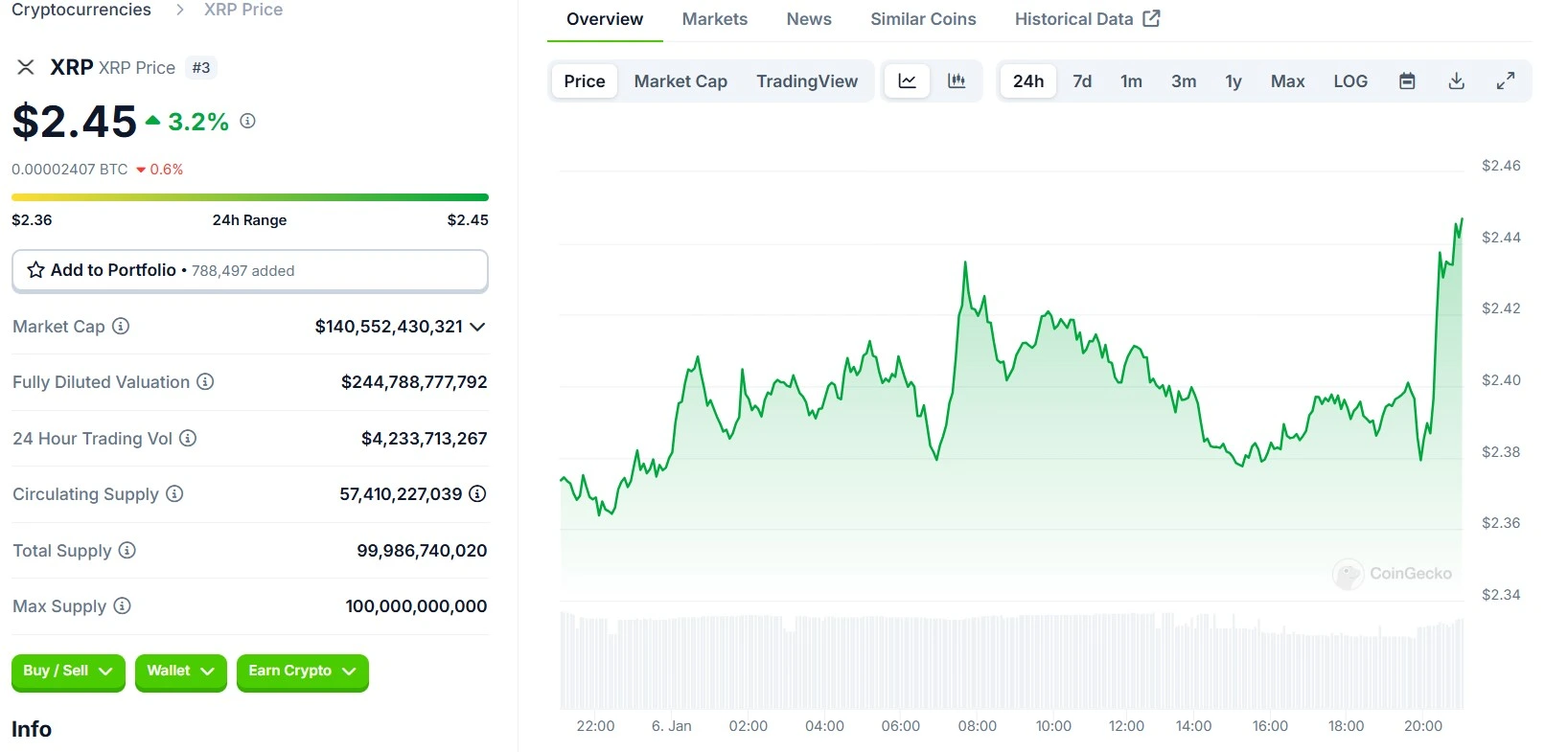
Task: Open Historical Data external link icon
Action: coord(1151,18)
